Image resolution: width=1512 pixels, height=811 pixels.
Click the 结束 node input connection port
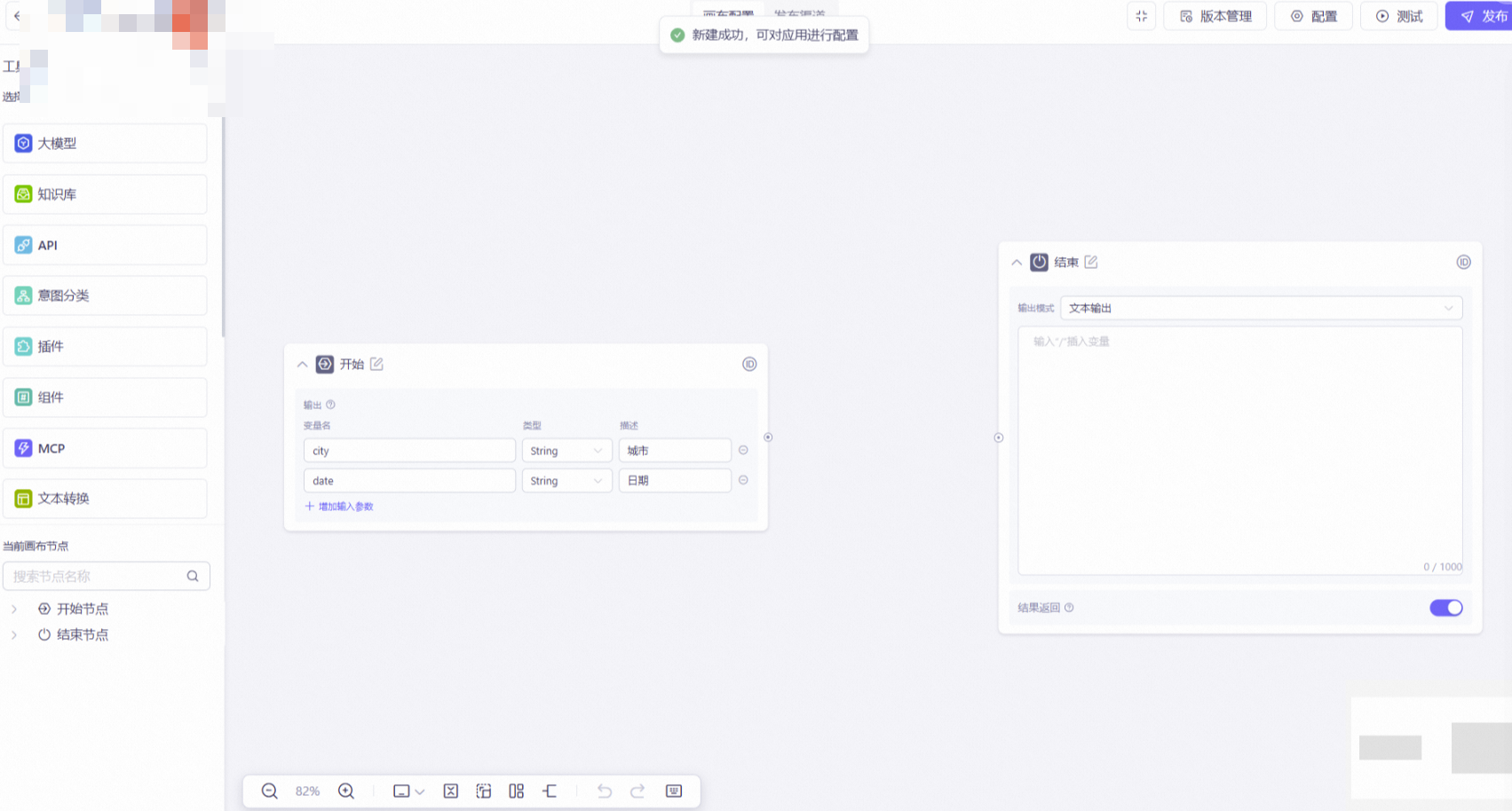pos(999,437)
